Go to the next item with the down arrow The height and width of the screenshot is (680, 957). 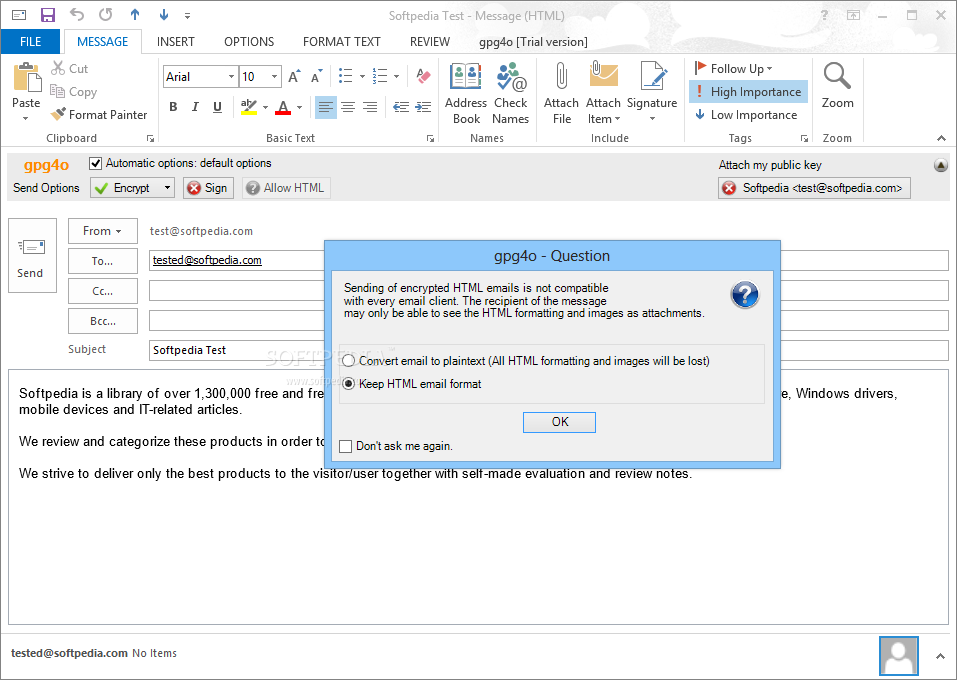pos(164,15)
